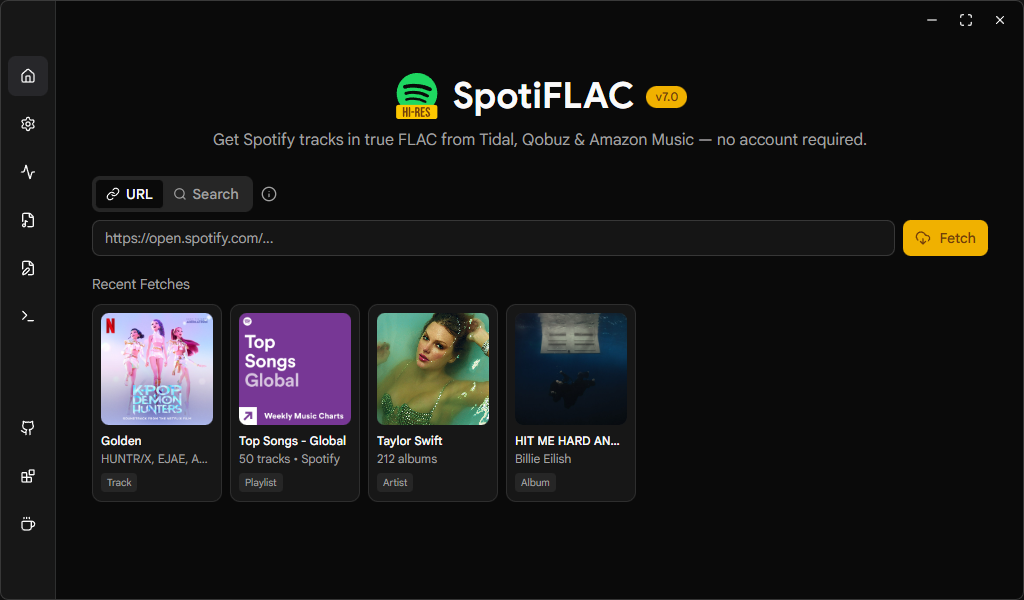Open the file edit tool icon
Screen dimensions: 1024x600
pyautogui.click(x=28, y=268)
